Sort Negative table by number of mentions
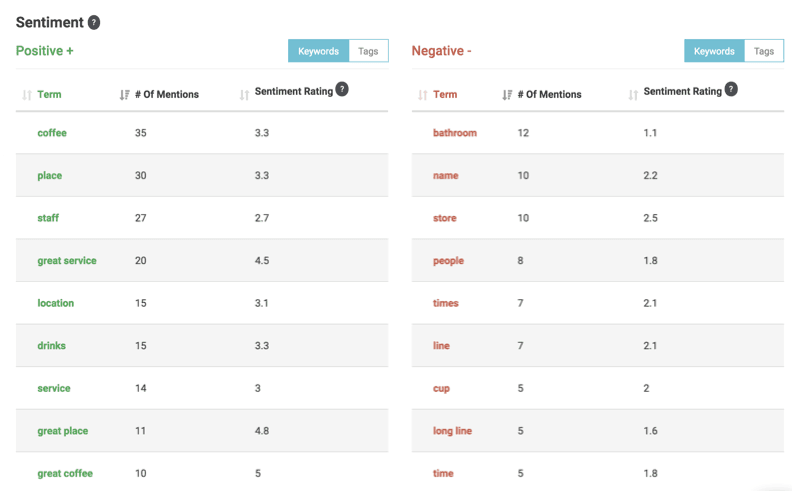This screenshot has width=800, height=491. [507, 95]
